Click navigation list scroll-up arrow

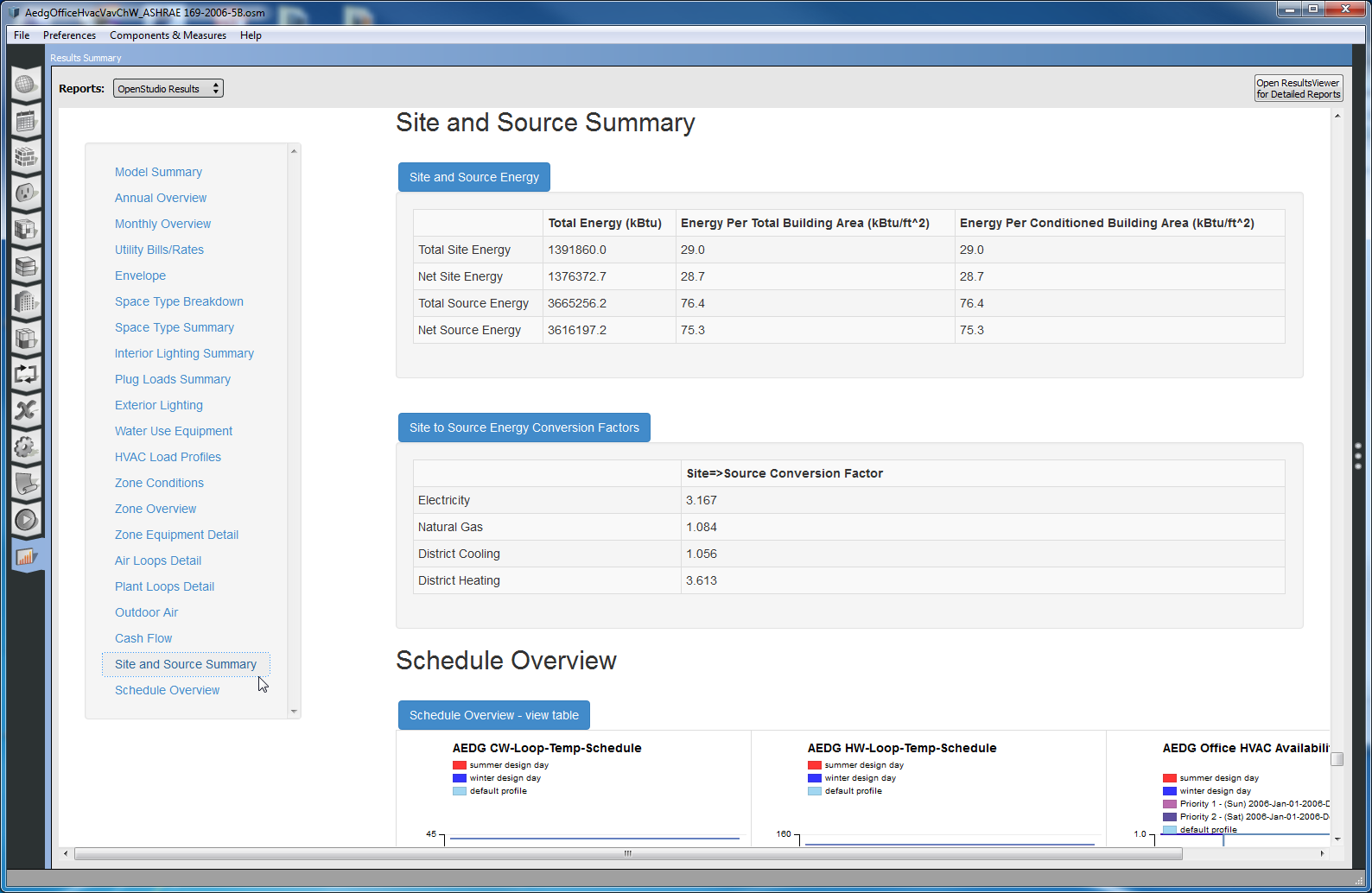point(294,151)
